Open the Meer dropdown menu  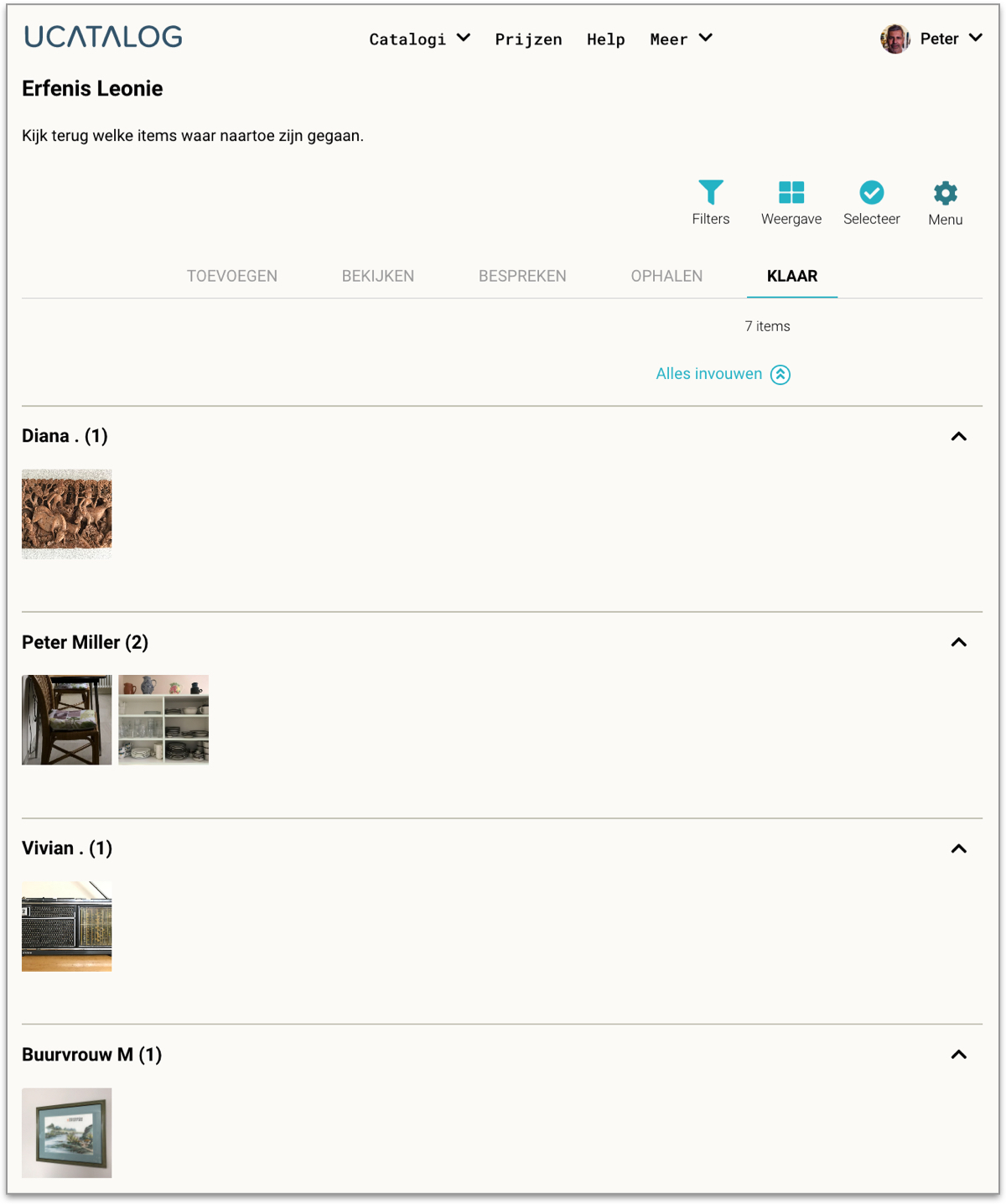(x=681, y=39)
